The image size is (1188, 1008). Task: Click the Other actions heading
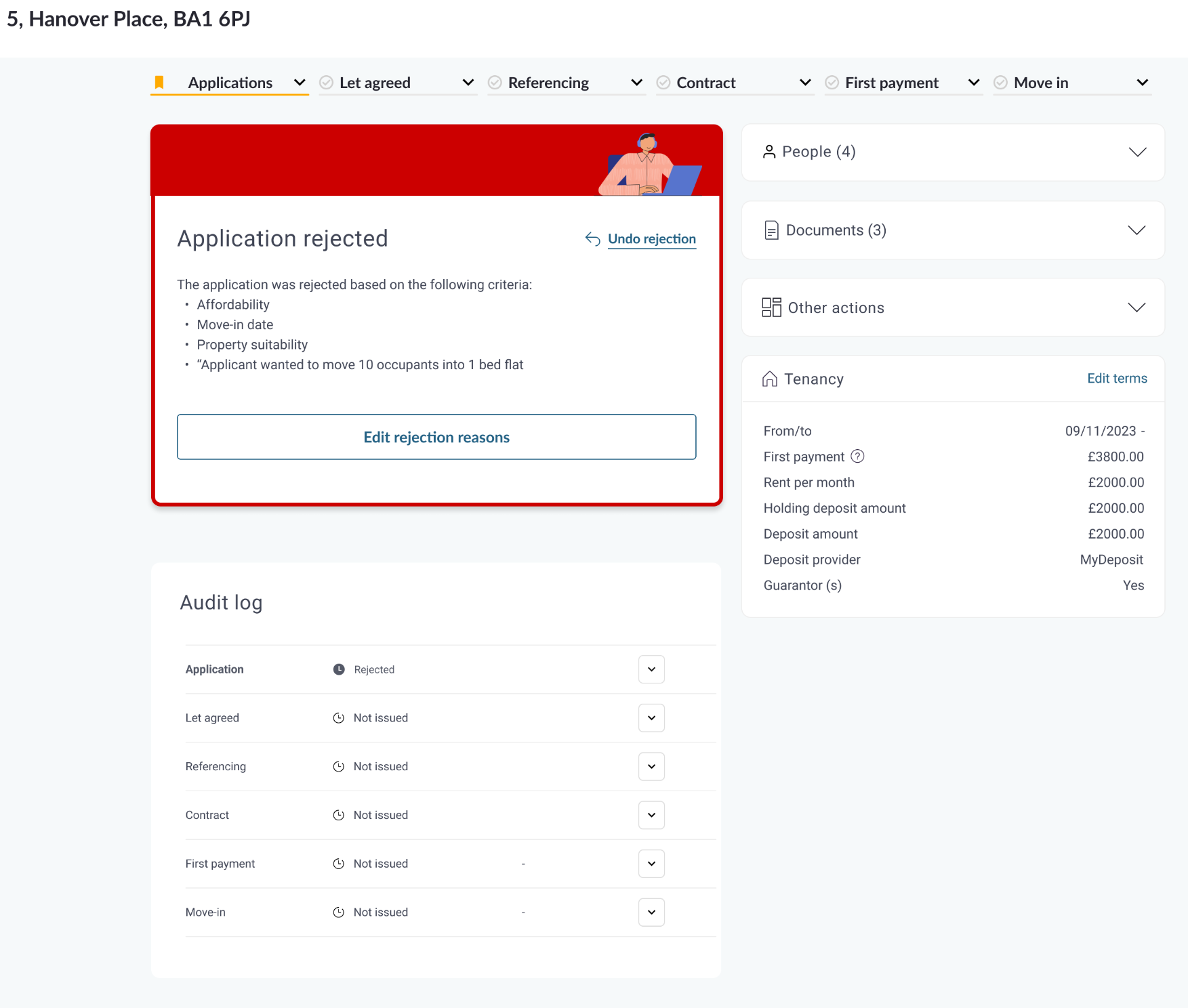tap(836, 308)
